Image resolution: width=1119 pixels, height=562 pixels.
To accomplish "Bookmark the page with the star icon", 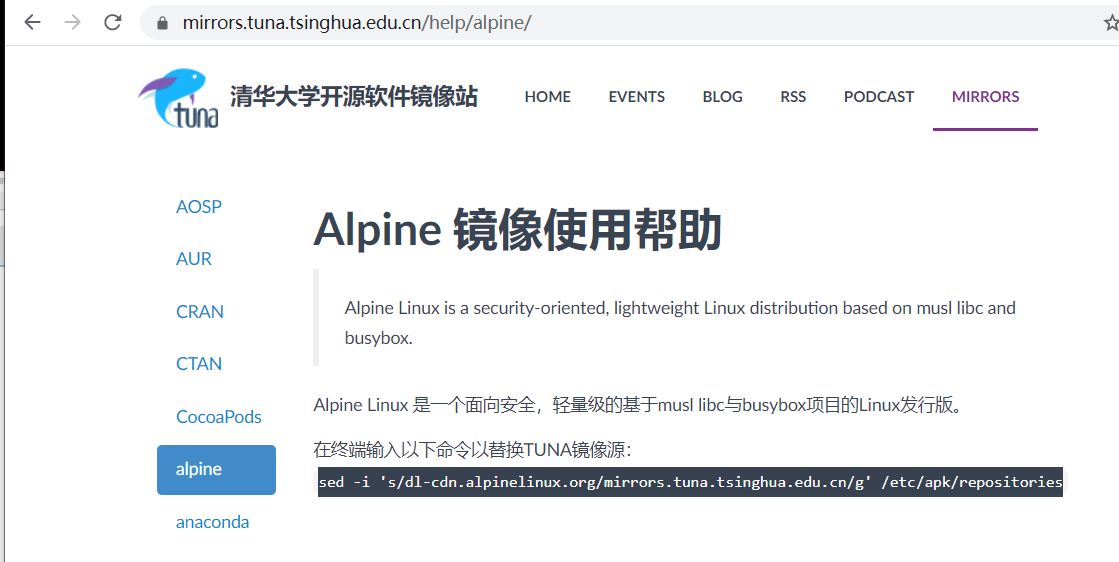I will coord(1111,24).
